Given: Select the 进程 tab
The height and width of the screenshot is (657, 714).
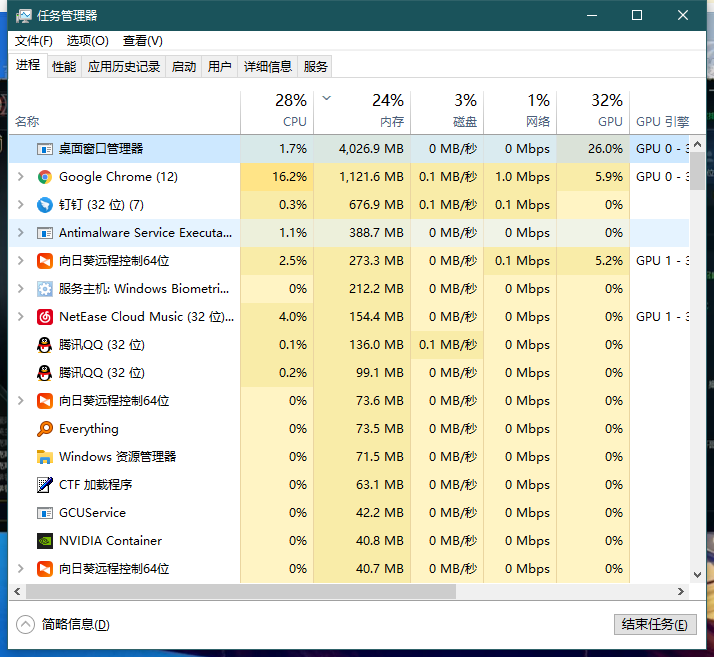Looking at the screenshot, I should point(28,65).
